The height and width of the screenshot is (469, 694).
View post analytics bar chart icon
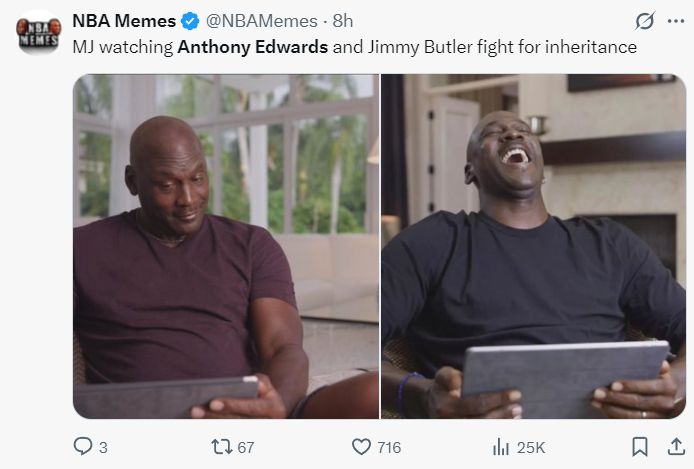[501, 446]
